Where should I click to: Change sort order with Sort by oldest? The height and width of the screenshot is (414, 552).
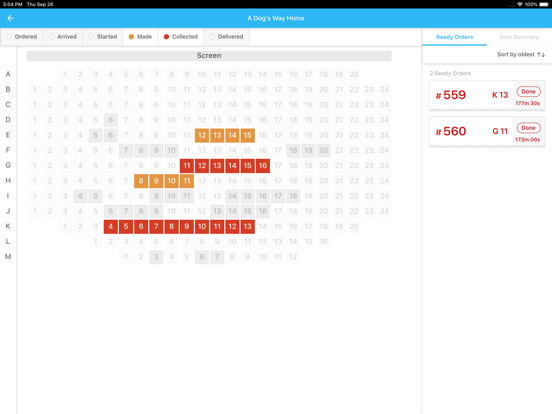click(x=521, y=54)
